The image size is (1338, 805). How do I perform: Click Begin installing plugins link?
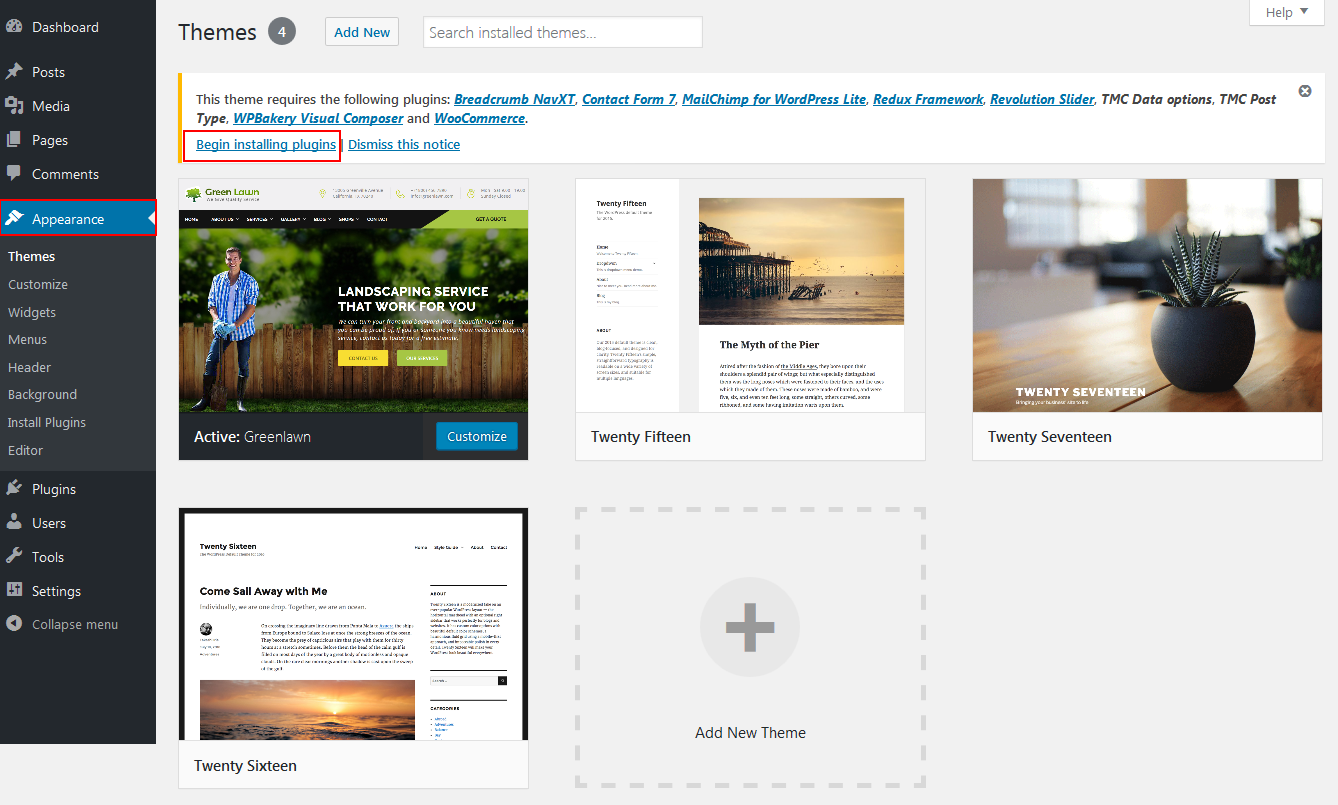266,145
